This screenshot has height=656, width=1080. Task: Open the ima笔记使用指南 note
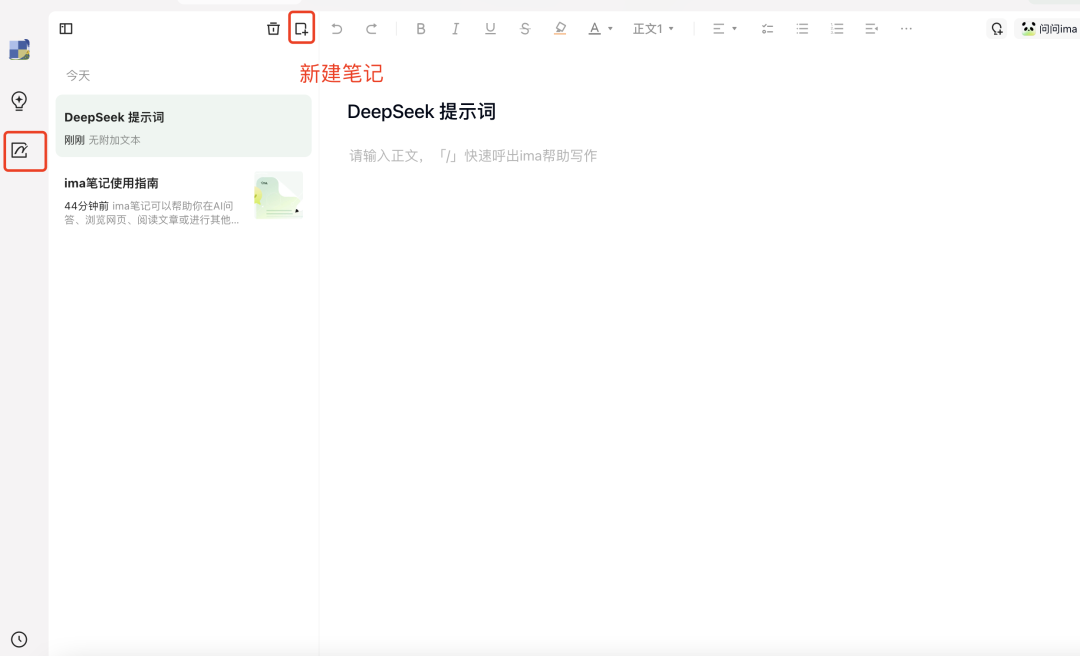click(183, 198)
